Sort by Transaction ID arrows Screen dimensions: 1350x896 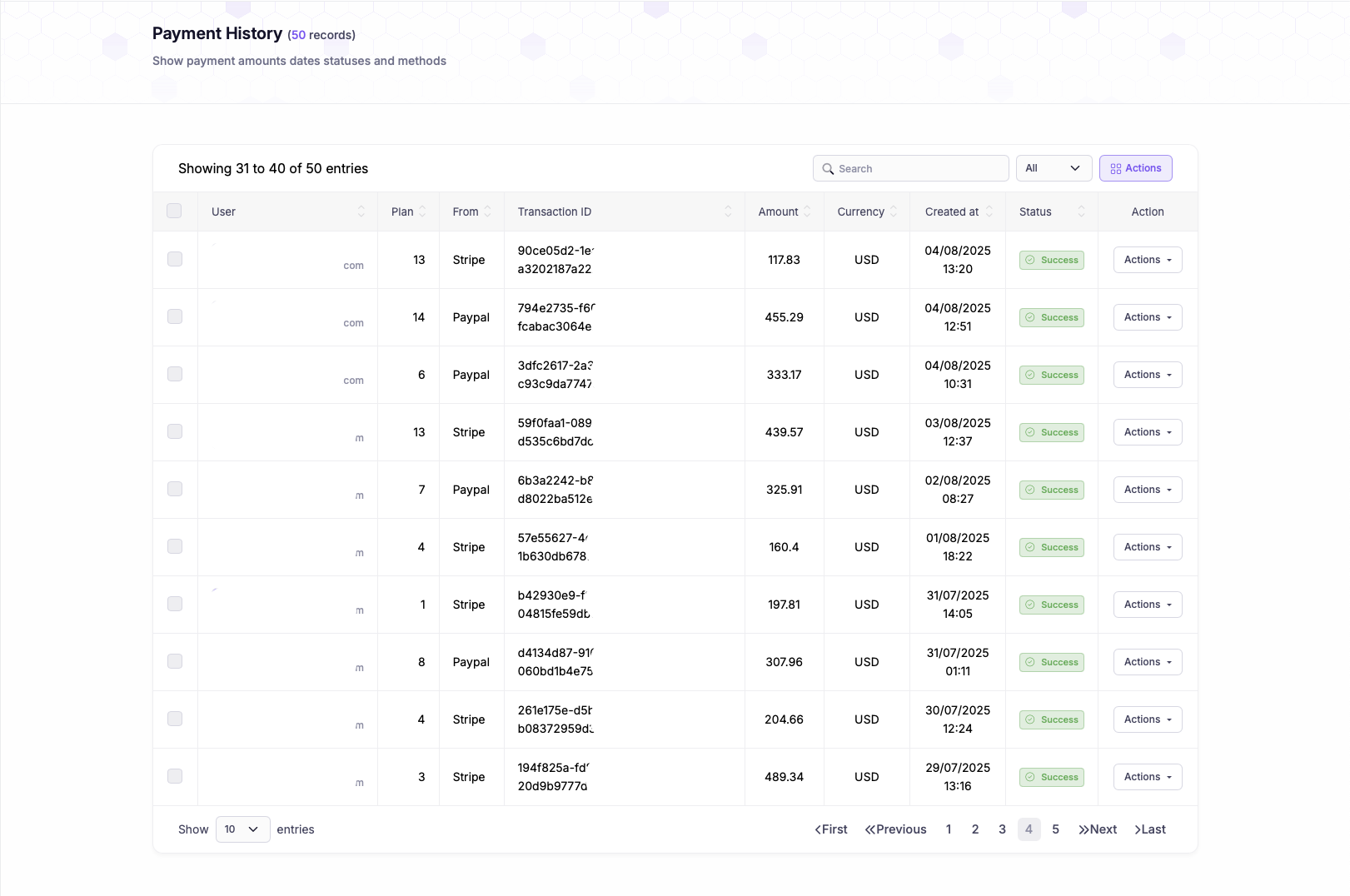coord(728,212)
